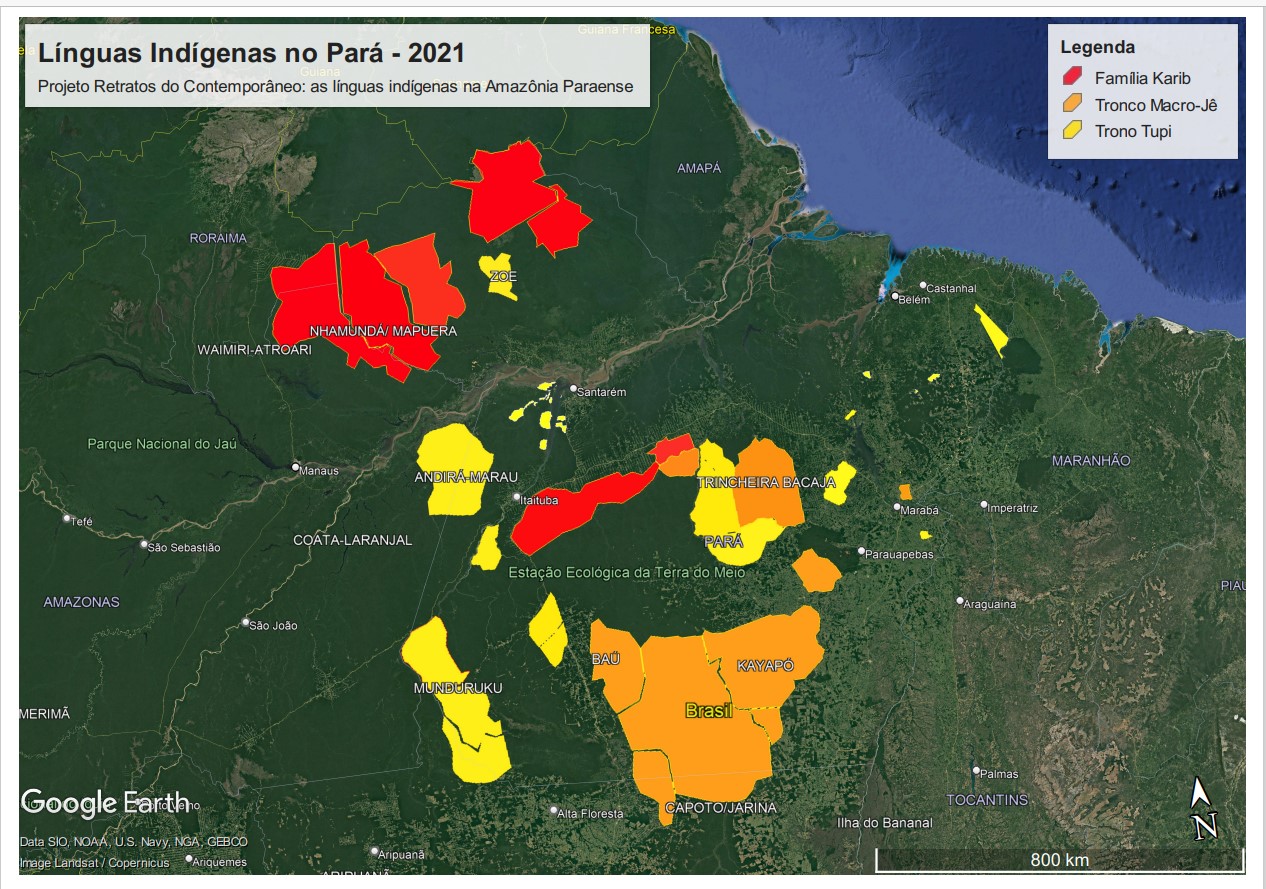Select the Marabá city marker
The image size is (1266, 889).
[x=897, y=507]
